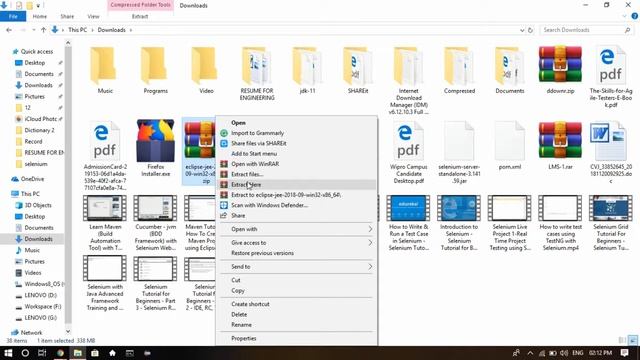Select The-Skills-for-Agile-Testers PDF file
Image resolution: width=640 pixels, height=360 pixels.
(x=611, y=65)
